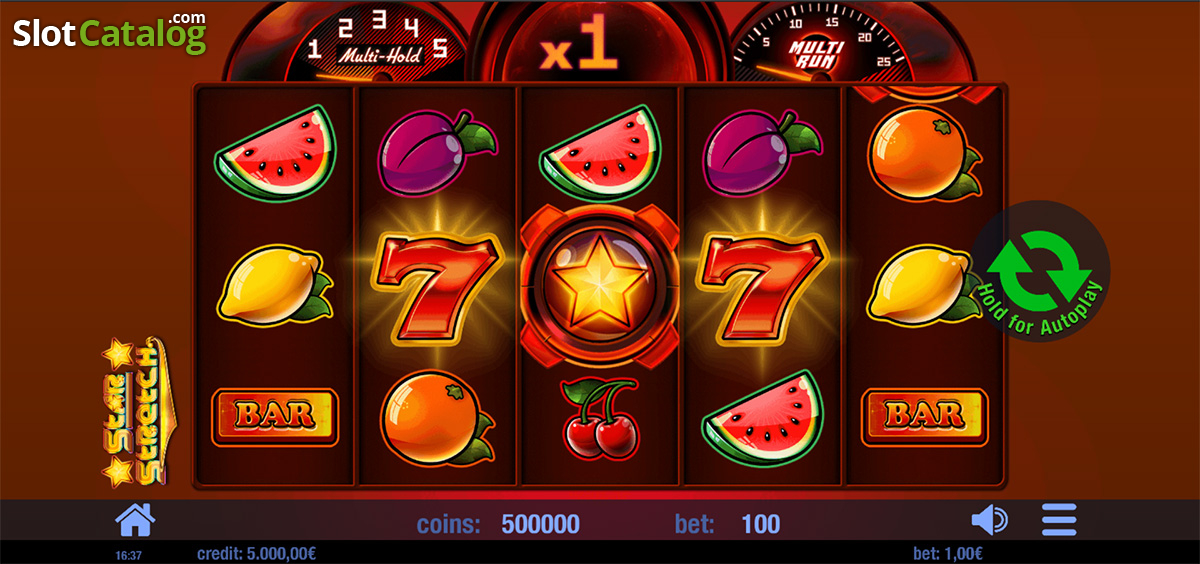The height and width of the screenshot is (564, 1200).
Task: Click the coins amount 500000
Action: pos(540,524)
